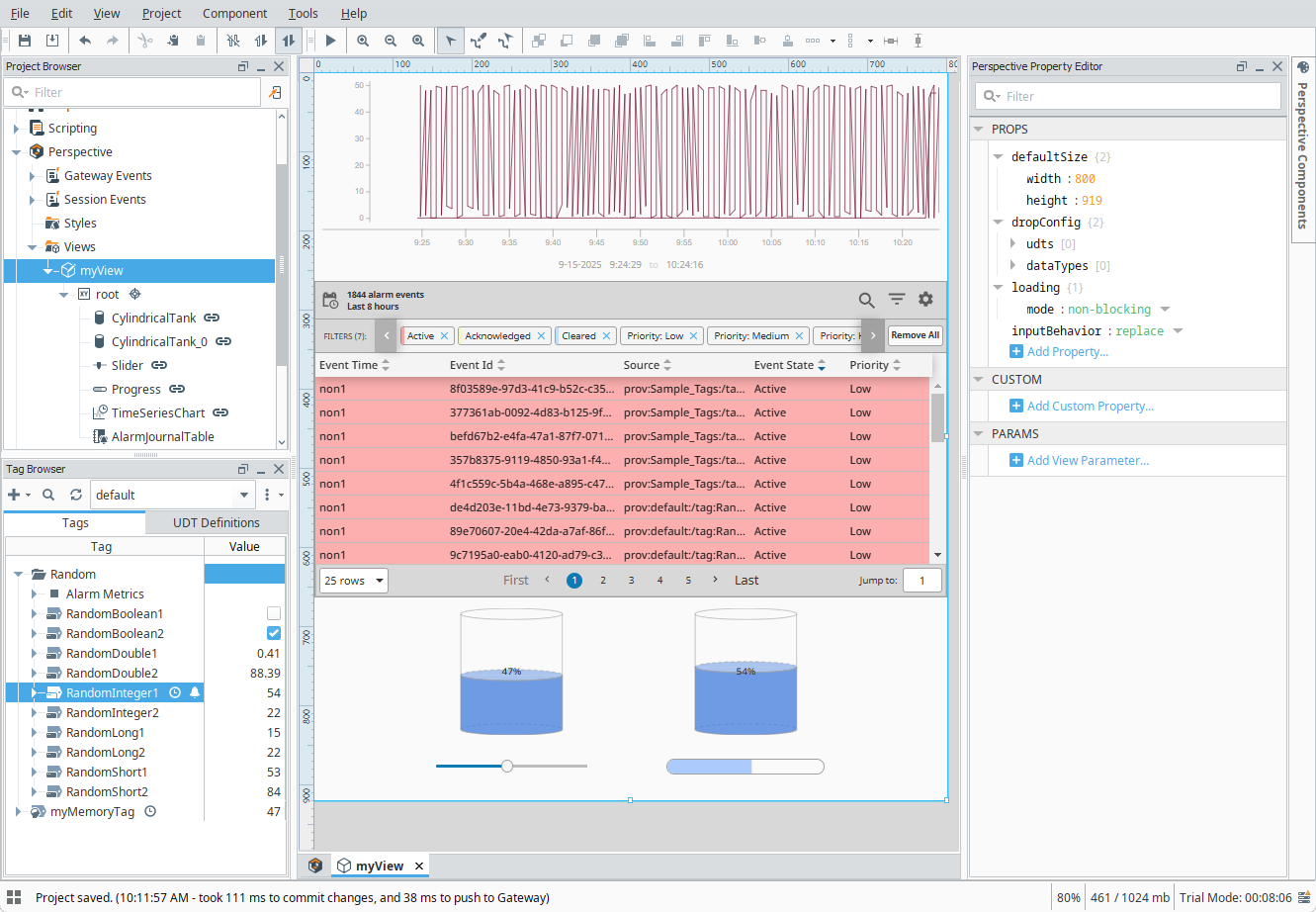Click the Distribute Horizontally icon
Screen dimensions: 1316x912
coord(813,41)
